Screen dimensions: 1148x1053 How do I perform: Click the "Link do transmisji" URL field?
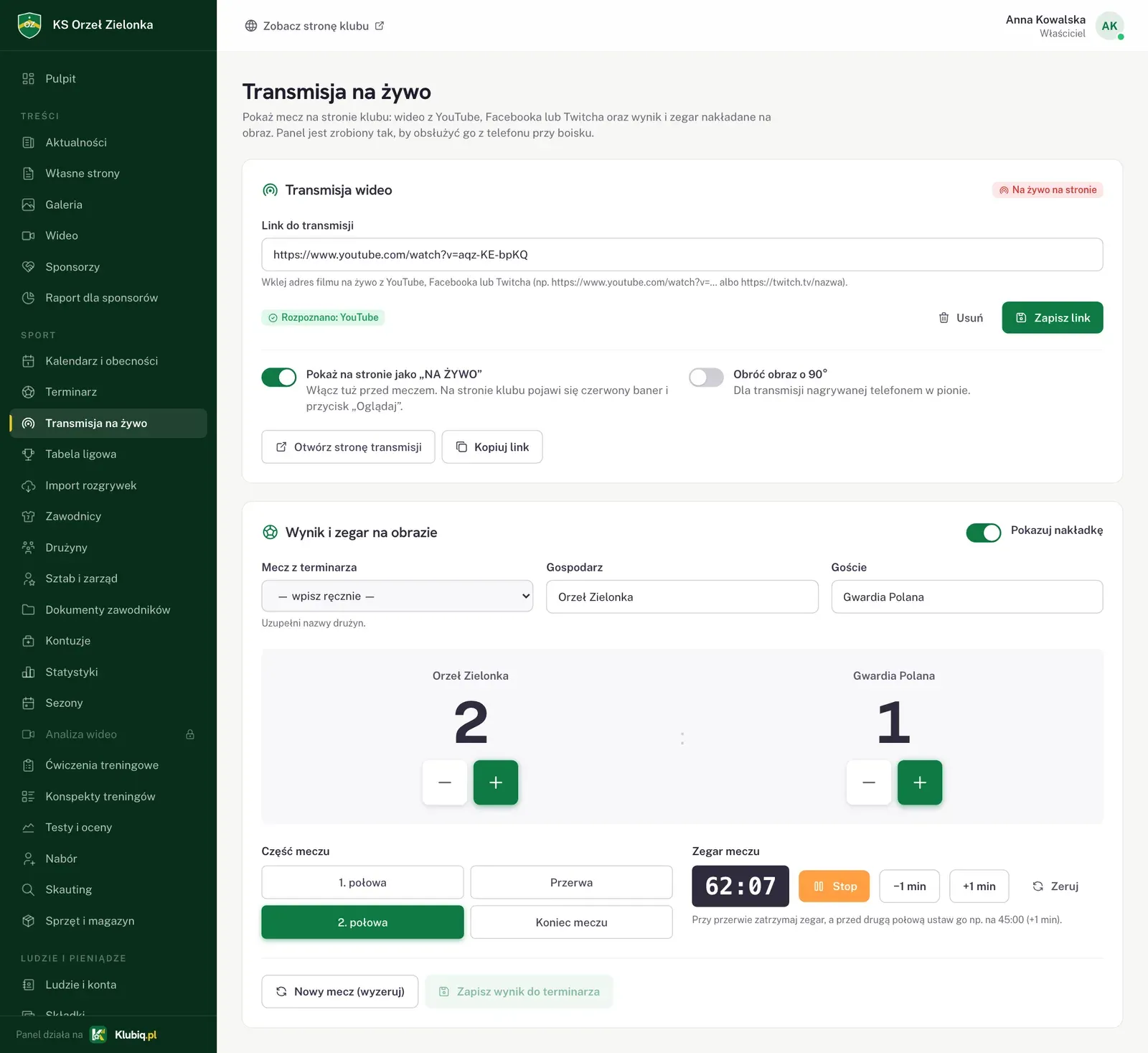[682, 255]
